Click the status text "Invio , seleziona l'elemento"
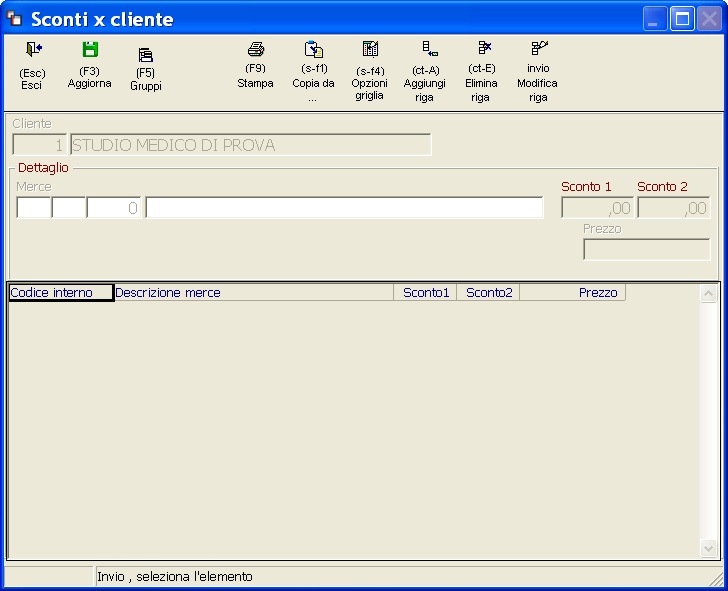The width and height of the screenshot is (728, 591). (175, 577)
